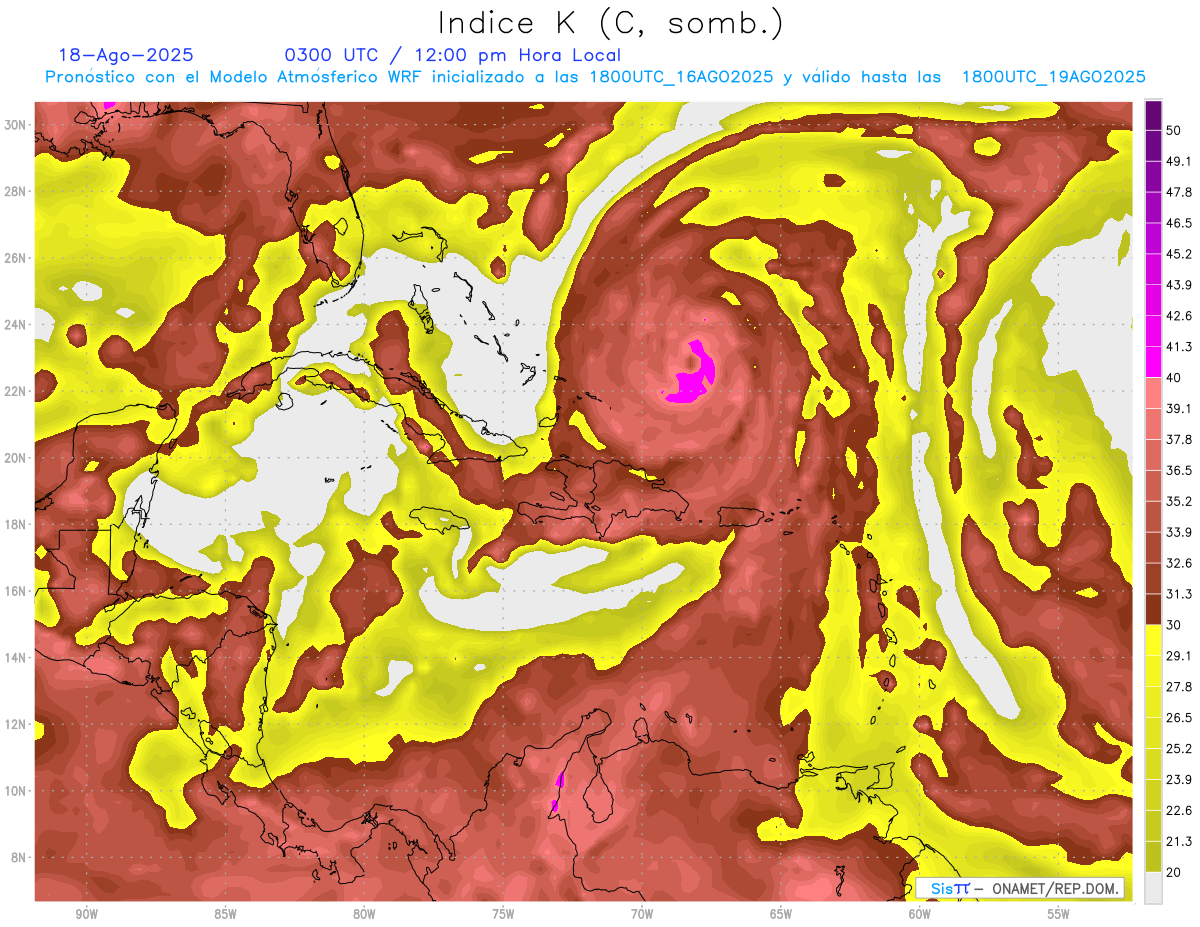Click the '33.9' colorbar value

tap(1179, 532)
